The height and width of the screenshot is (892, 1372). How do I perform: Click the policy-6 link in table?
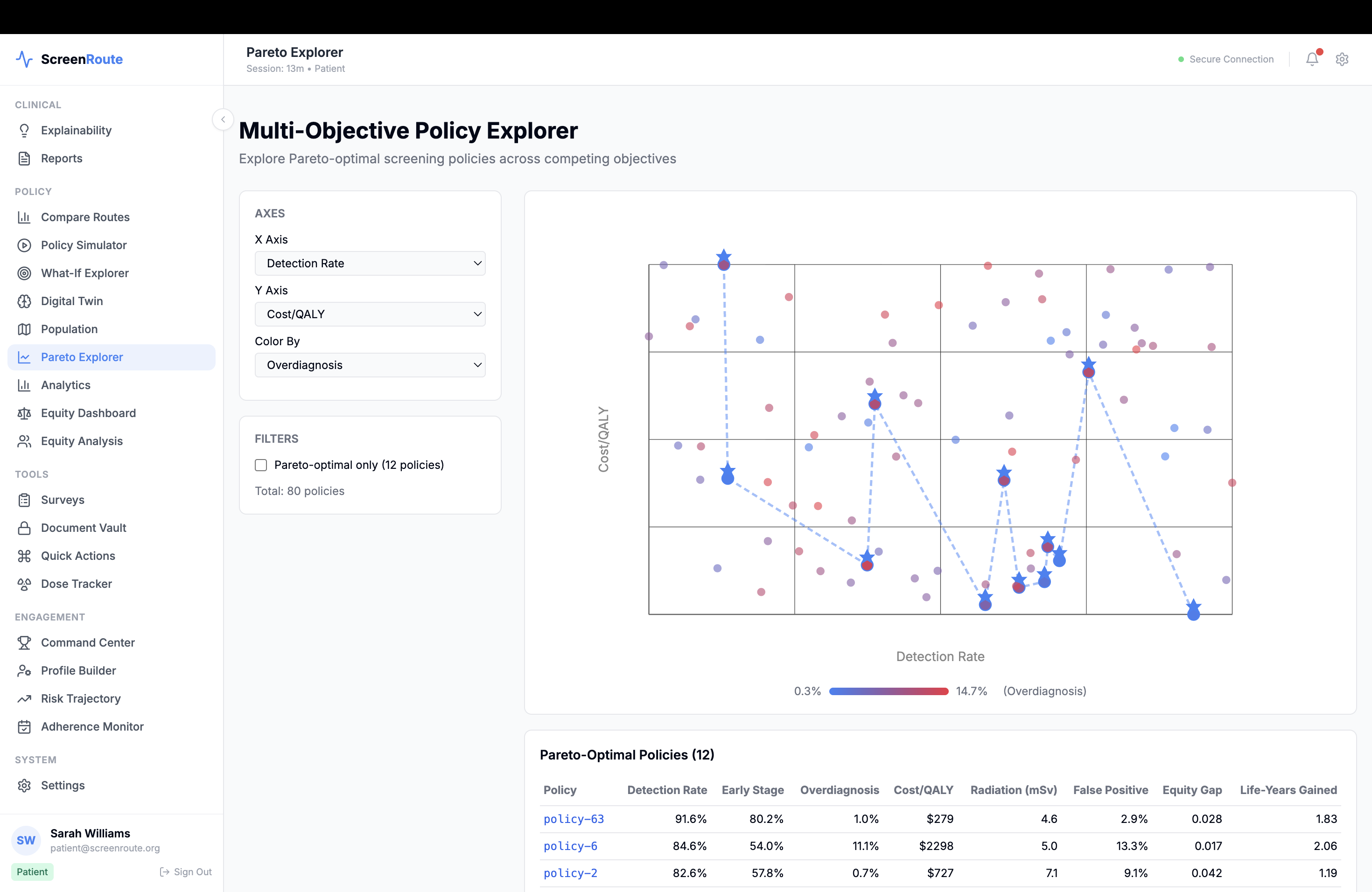pos(570,846)
